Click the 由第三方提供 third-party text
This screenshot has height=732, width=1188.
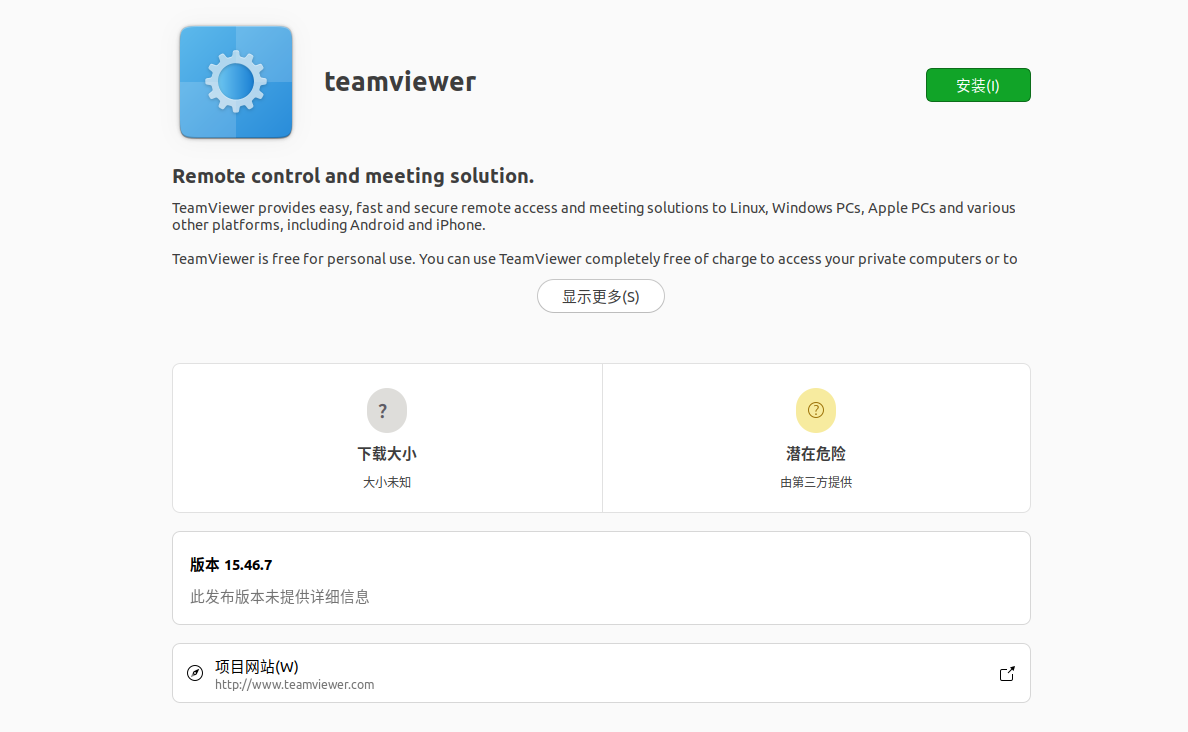pyautogui.click(x=816, y=482)
